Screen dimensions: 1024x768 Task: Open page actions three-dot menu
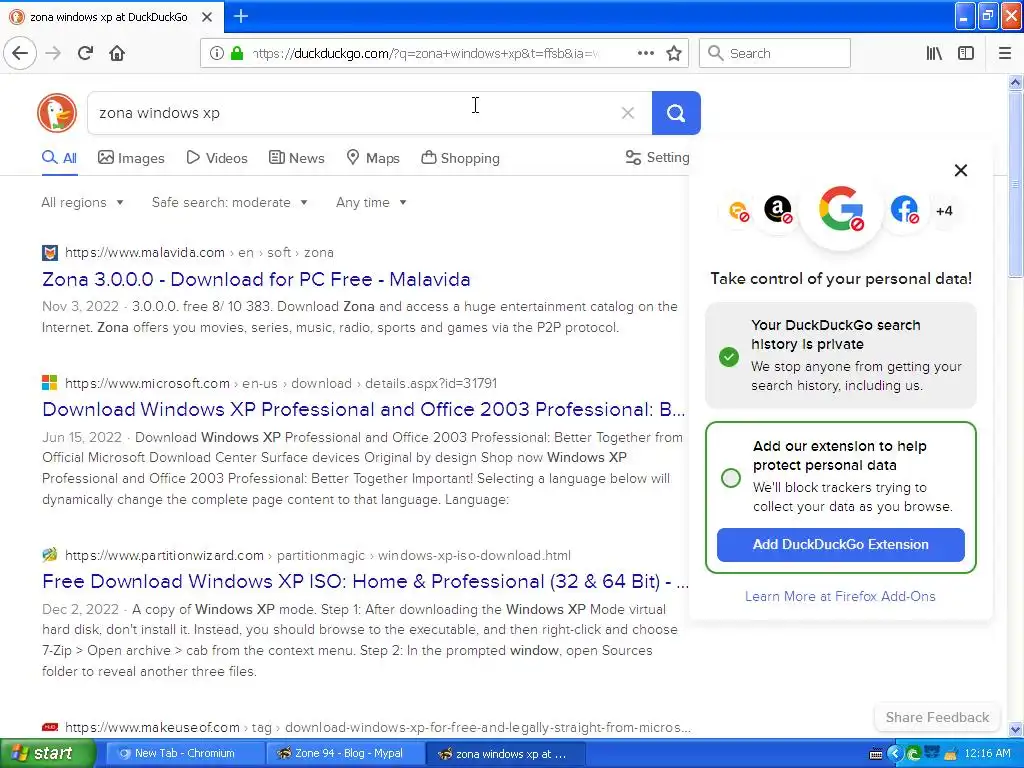(x=645, y=53)
